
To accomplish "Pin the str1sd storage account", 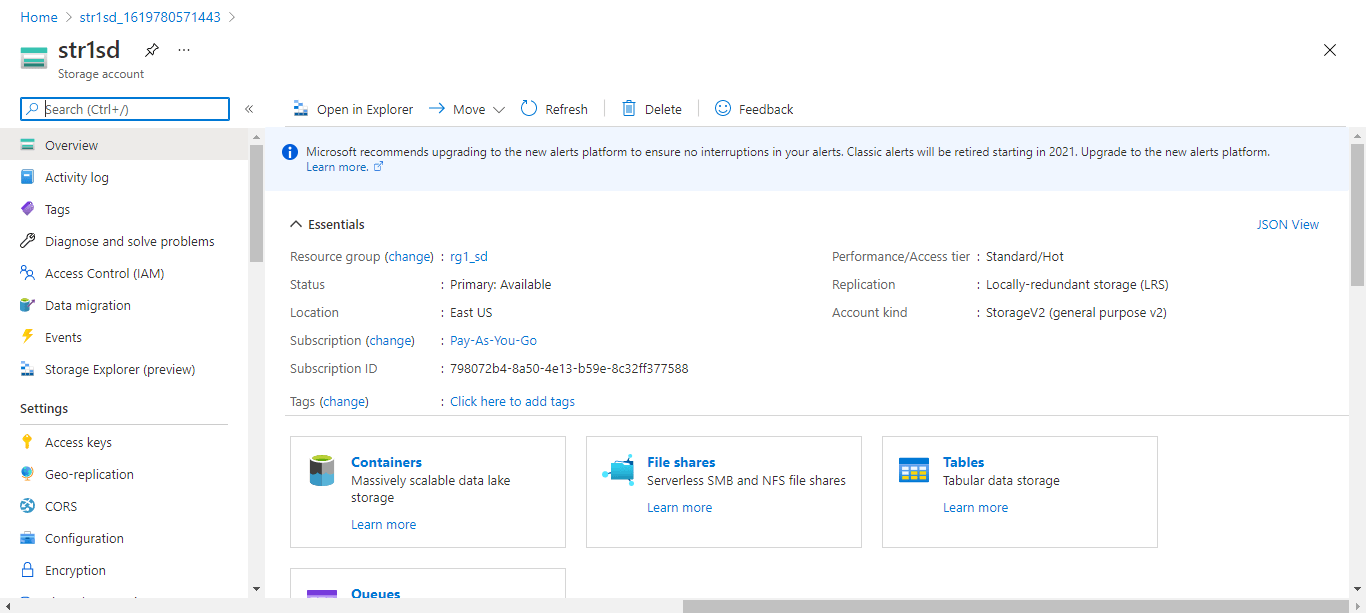I will [151, 50].
